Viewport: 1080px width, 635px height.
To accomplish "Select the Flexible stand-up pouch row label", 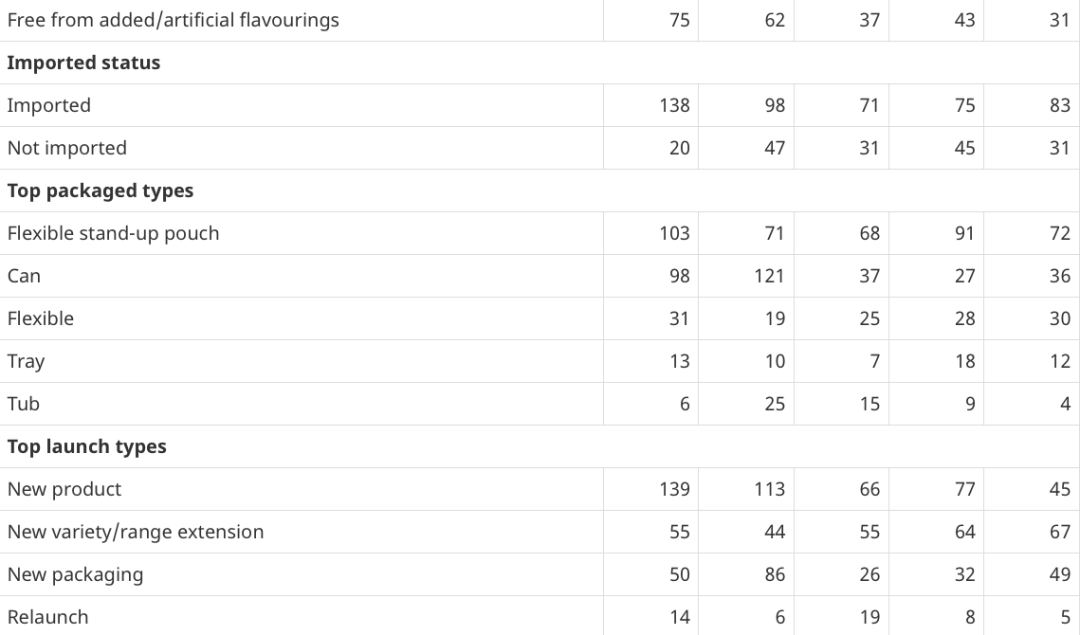I will [x=113, y=233].
